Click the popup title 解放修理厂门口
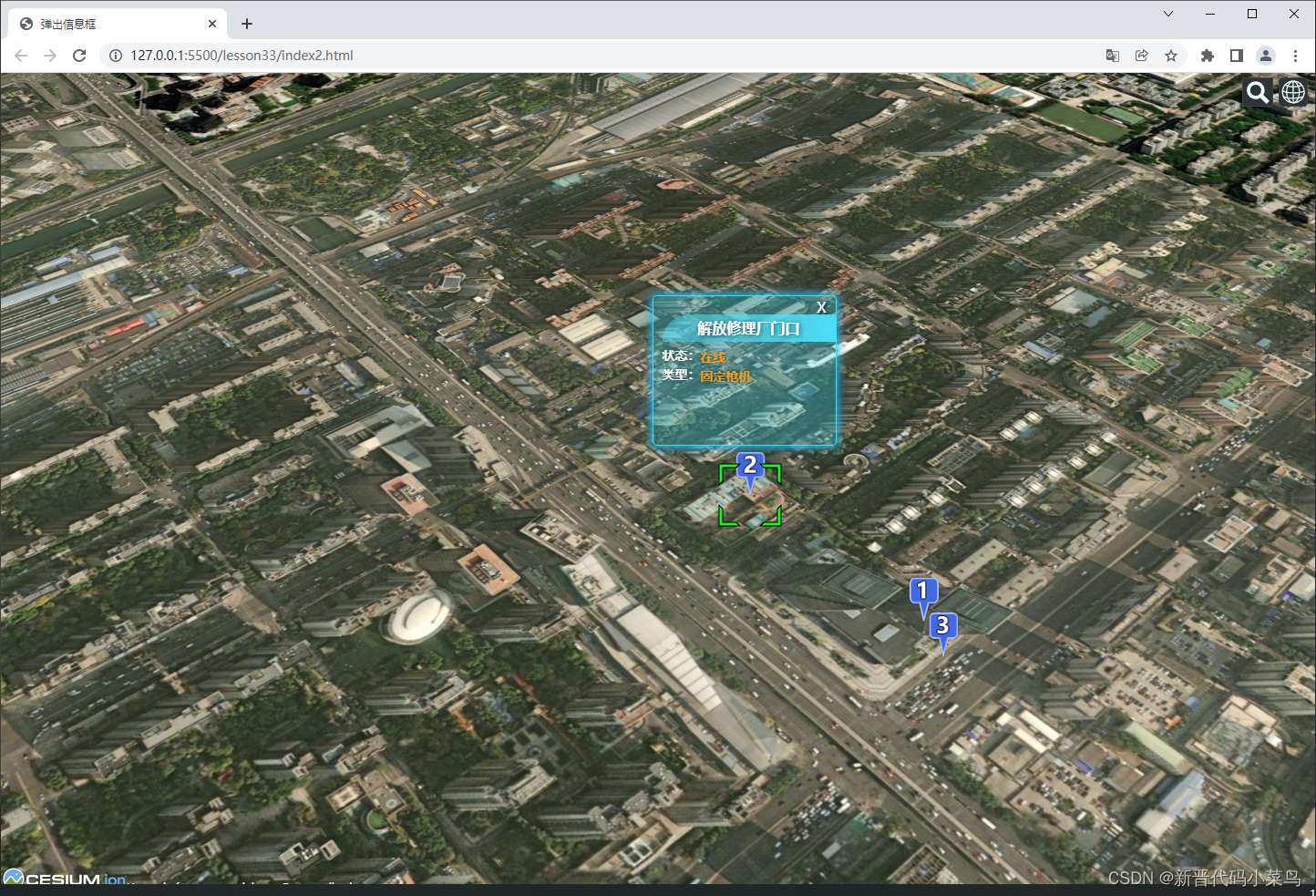 click(x=748, y=328)
